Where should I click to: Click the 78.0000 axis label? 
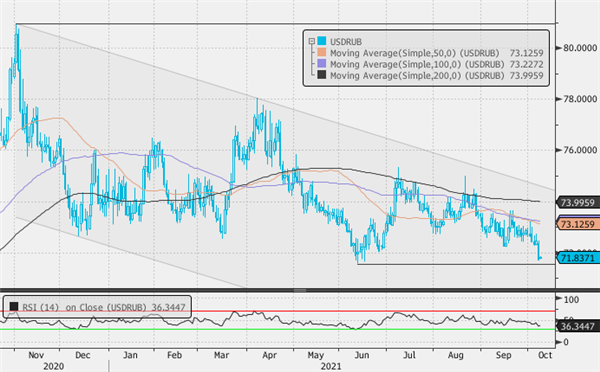[580, 99]
